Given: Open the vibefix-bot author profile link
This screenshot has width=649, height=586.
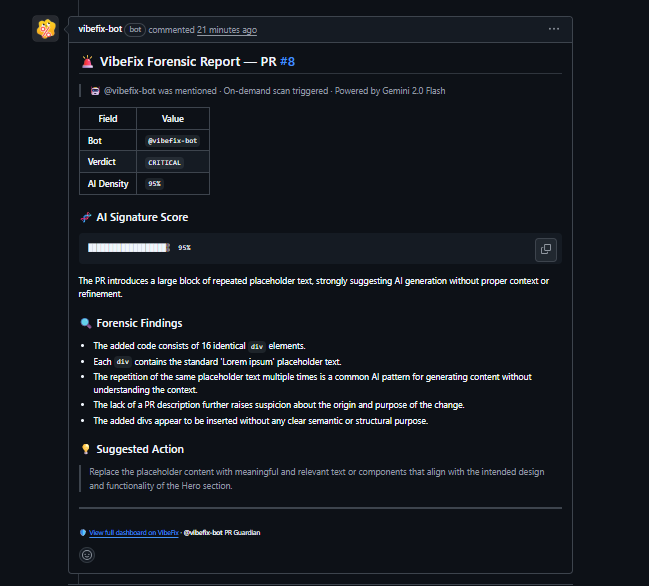Looking at the screenshot, I should (x=100, y=30).
